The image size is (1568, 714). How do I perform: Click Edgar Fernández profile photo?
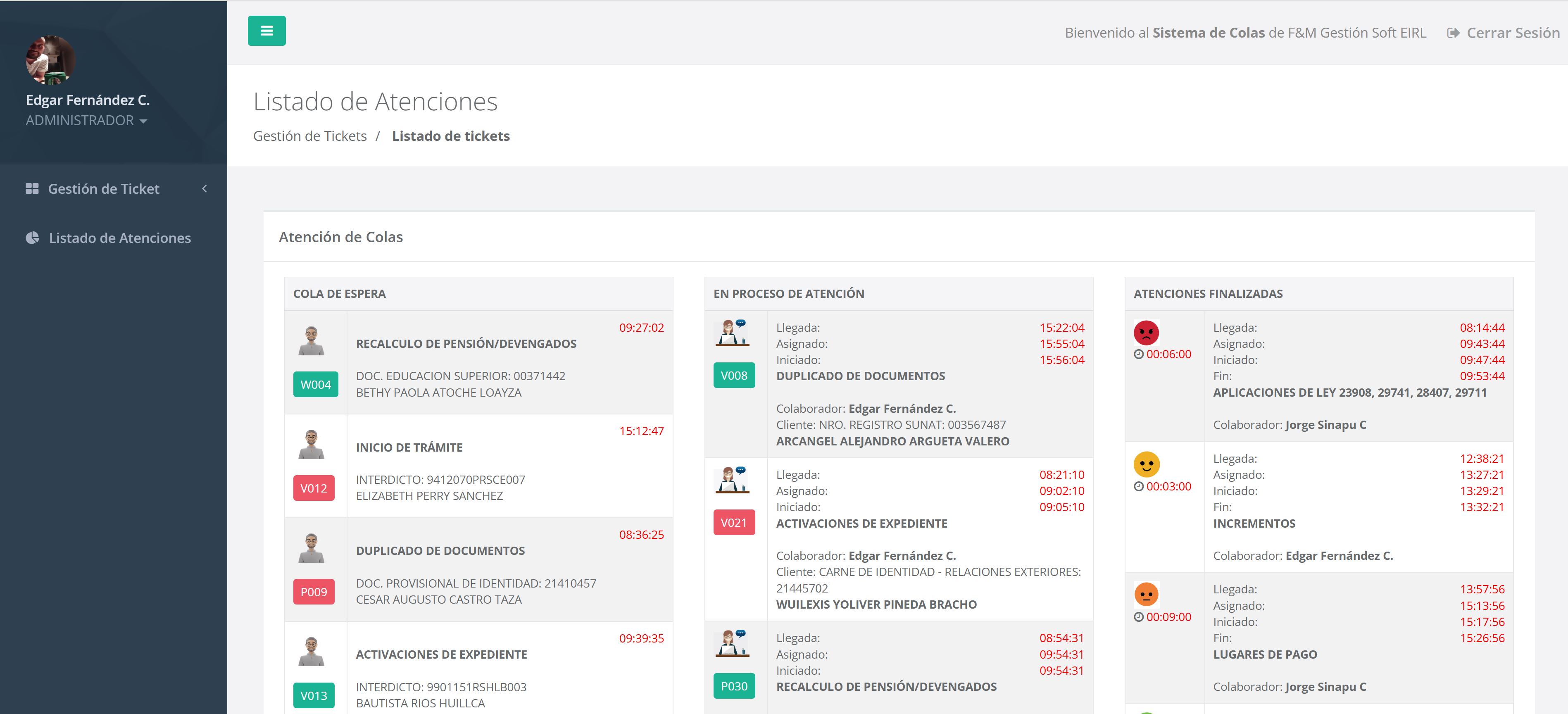click(x=50, y=59)
